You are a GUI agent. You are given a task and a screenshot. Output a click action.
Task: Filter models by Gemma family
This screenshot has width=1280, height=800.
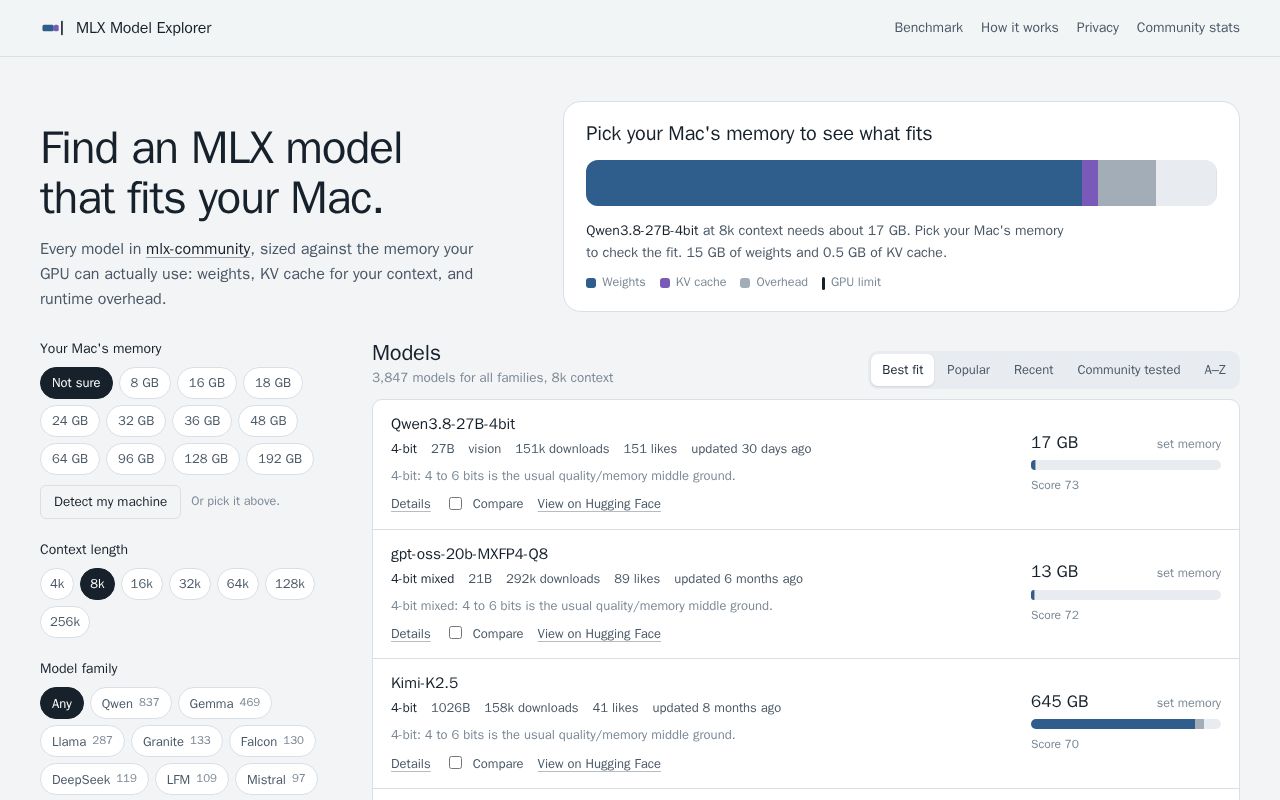point(225,703)
